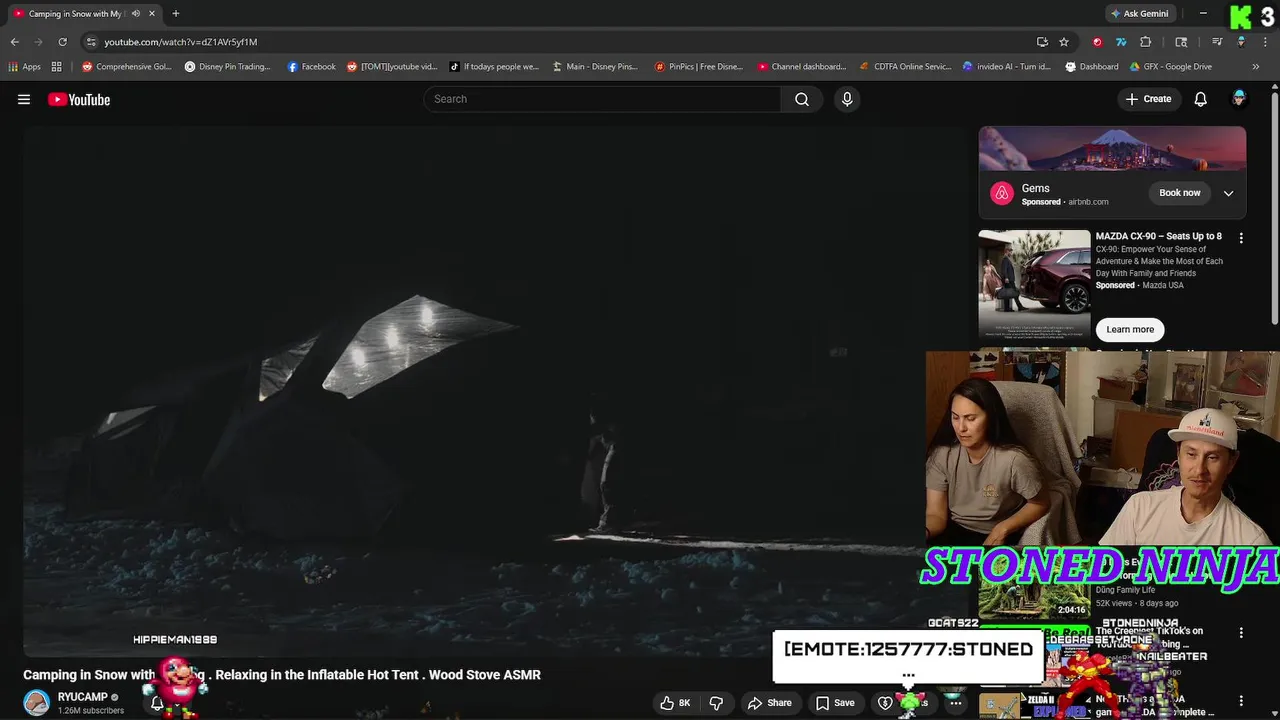Open invideo AI bookmark
1280x720 pixels.
point(1006,67)
